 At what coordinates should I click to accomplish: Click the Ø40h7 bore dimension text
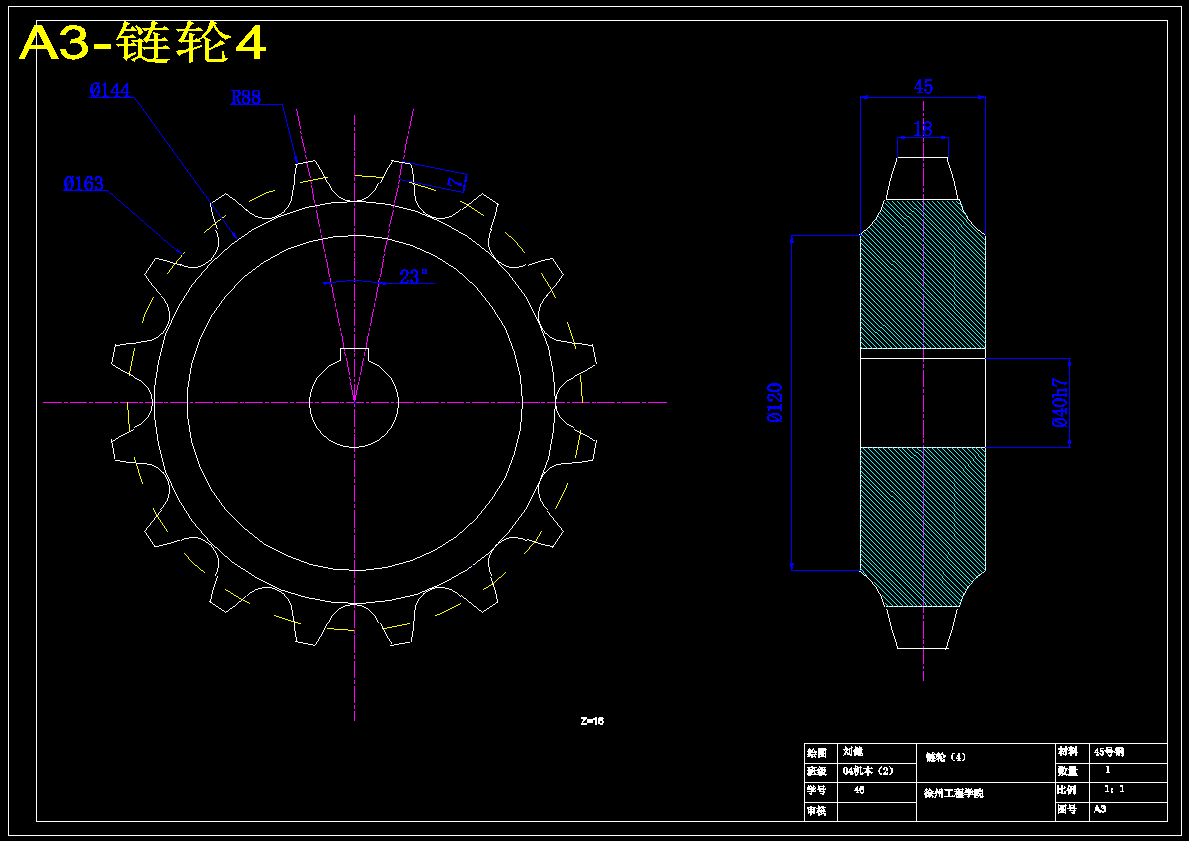(1060, 403)
